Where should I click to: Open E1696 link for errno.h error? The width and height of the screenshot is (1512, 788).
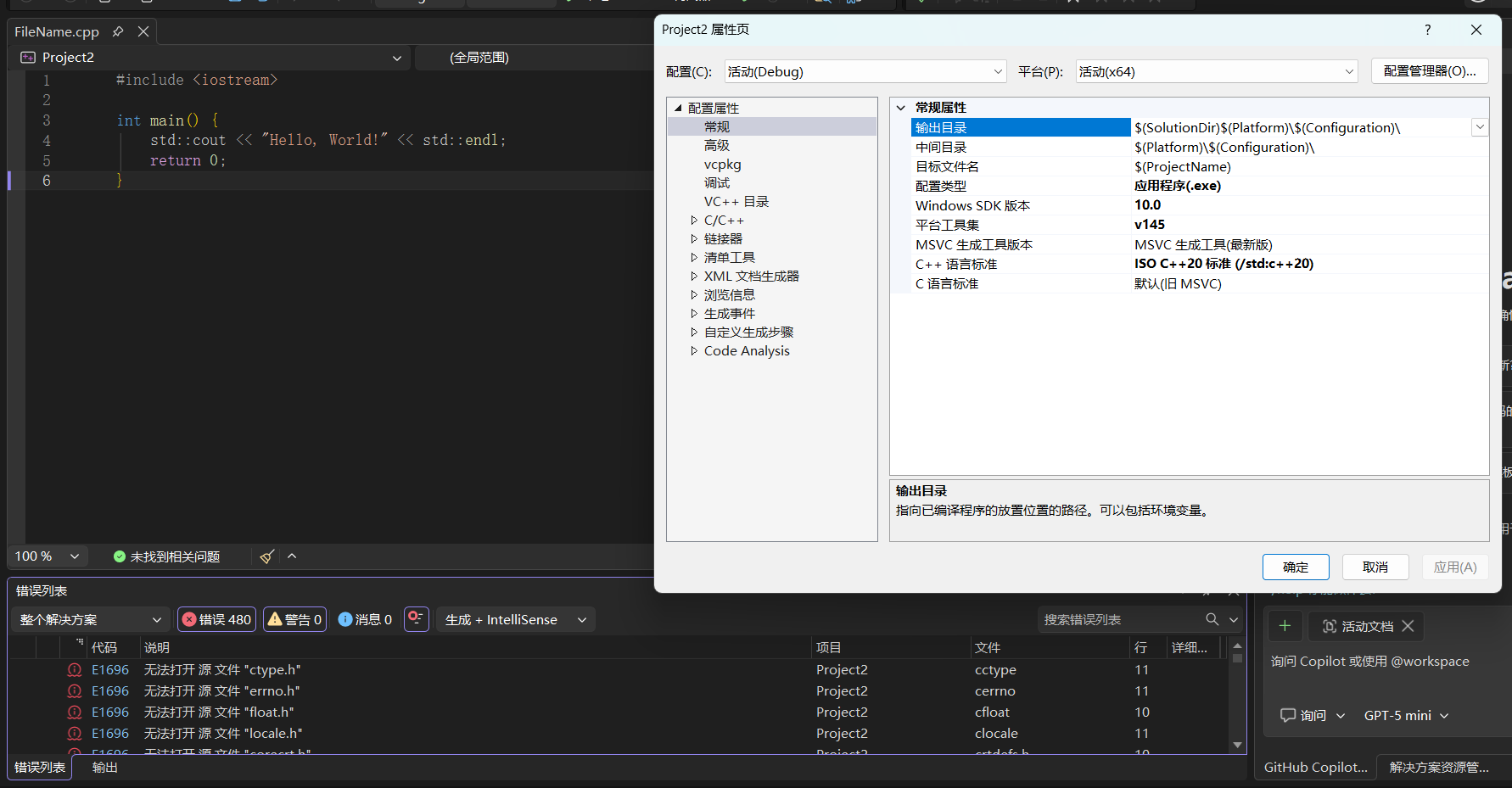(x=110, y=691)
